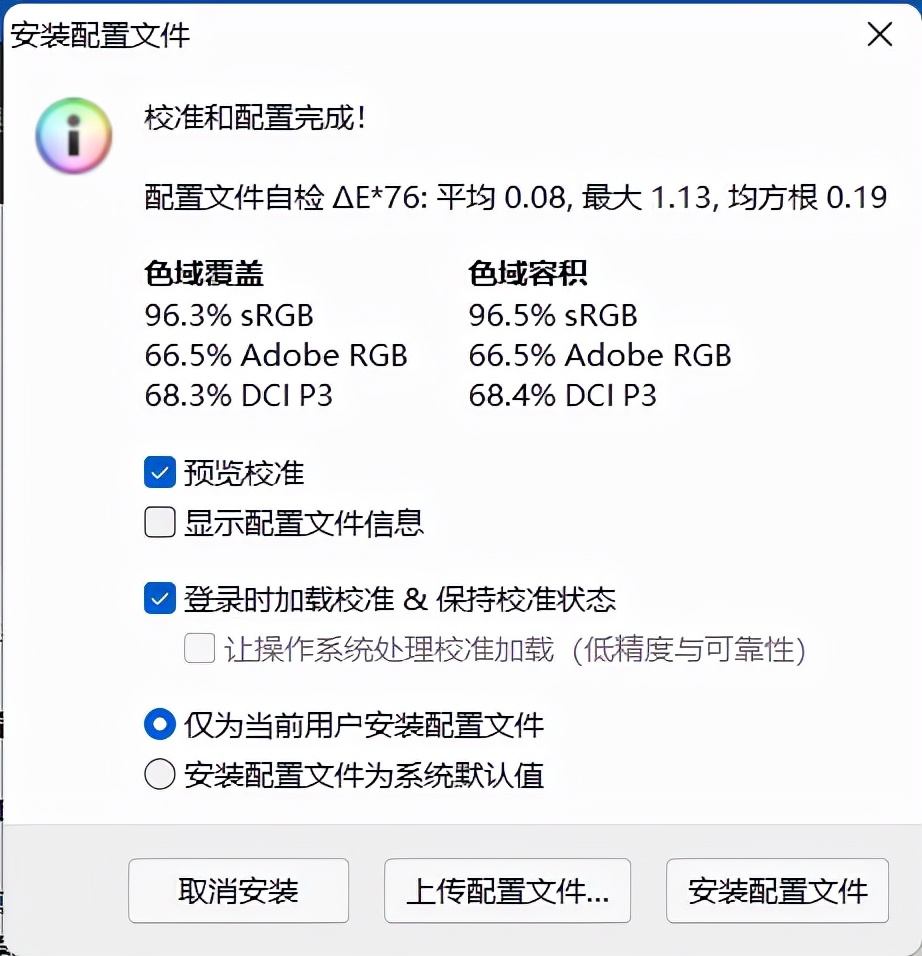Click the 色域容积 heading
The height and width of the screenshot is (956, 922).
(527, 273)
